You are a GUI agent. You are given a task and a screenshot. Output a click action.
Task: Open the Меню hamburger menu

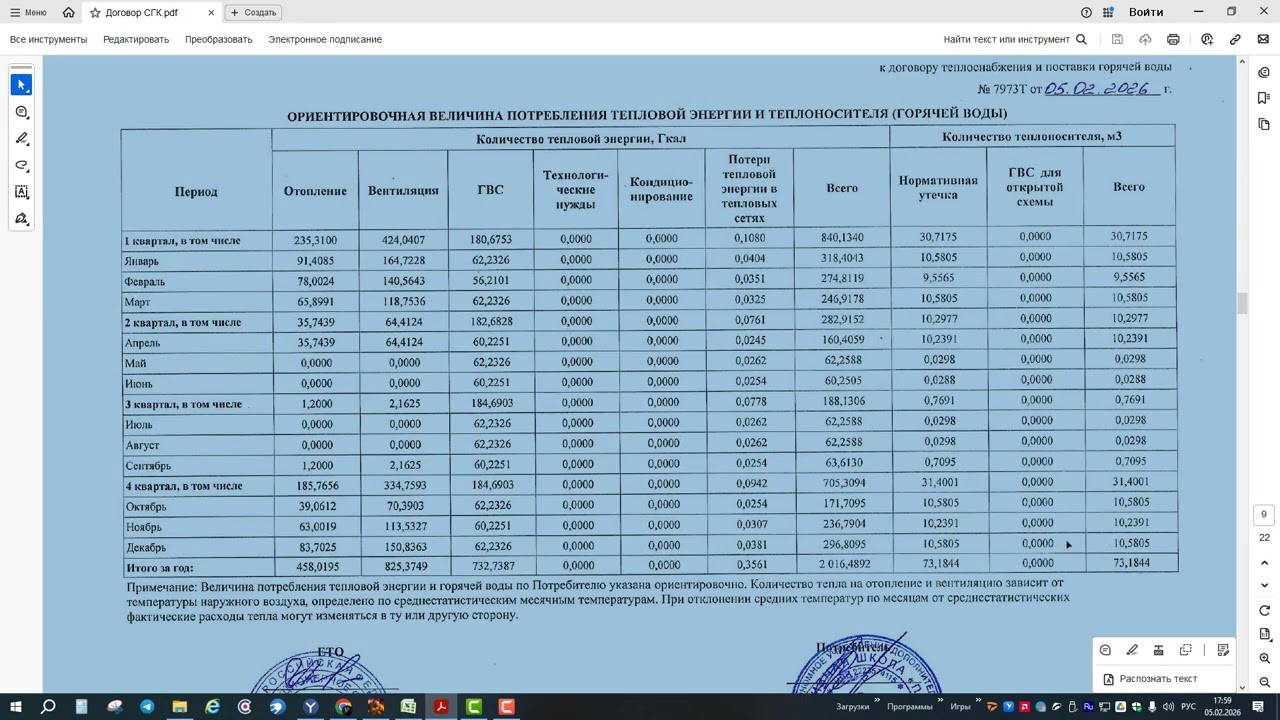coord(28,12)
